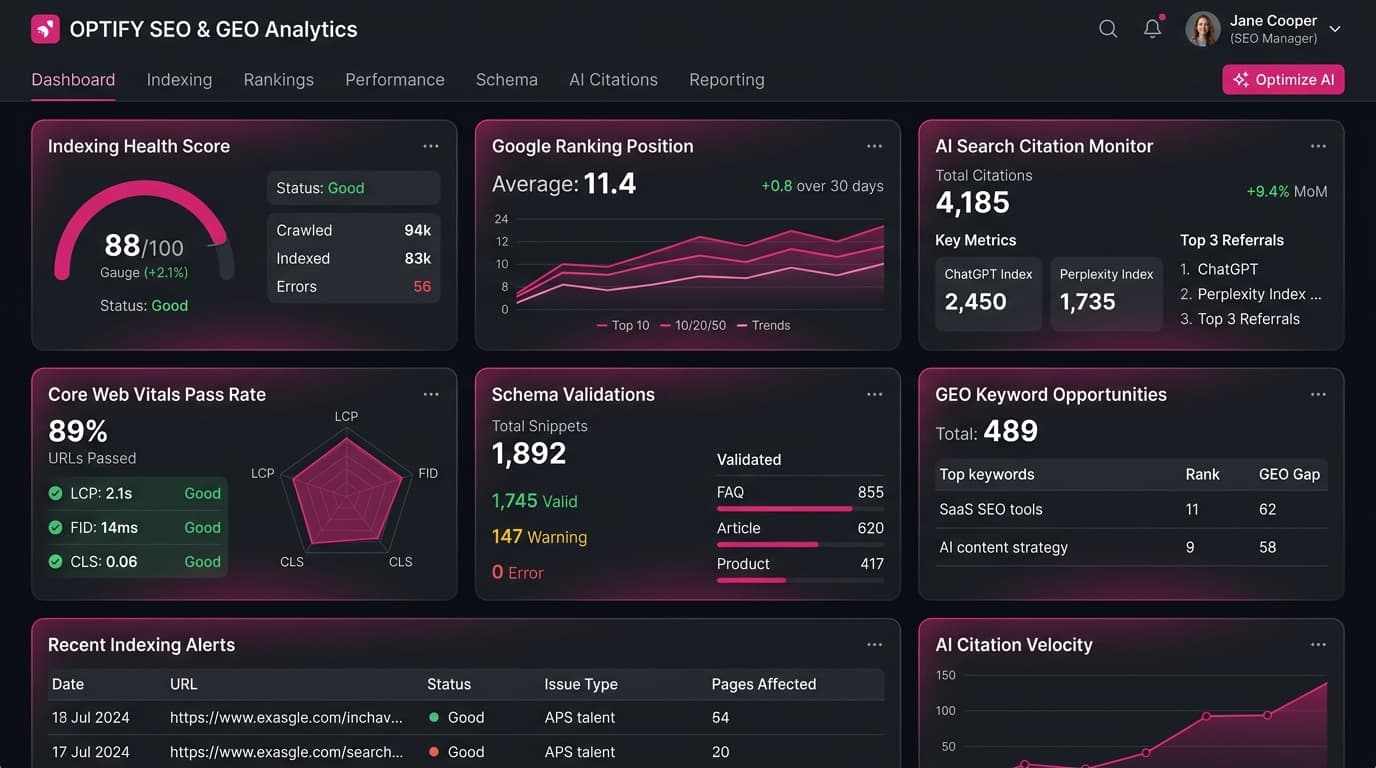This screenshot has width=1376, height=768.
Task: Click Jane Cooper's profile avatar
Action: click(x=1203, y=29)
